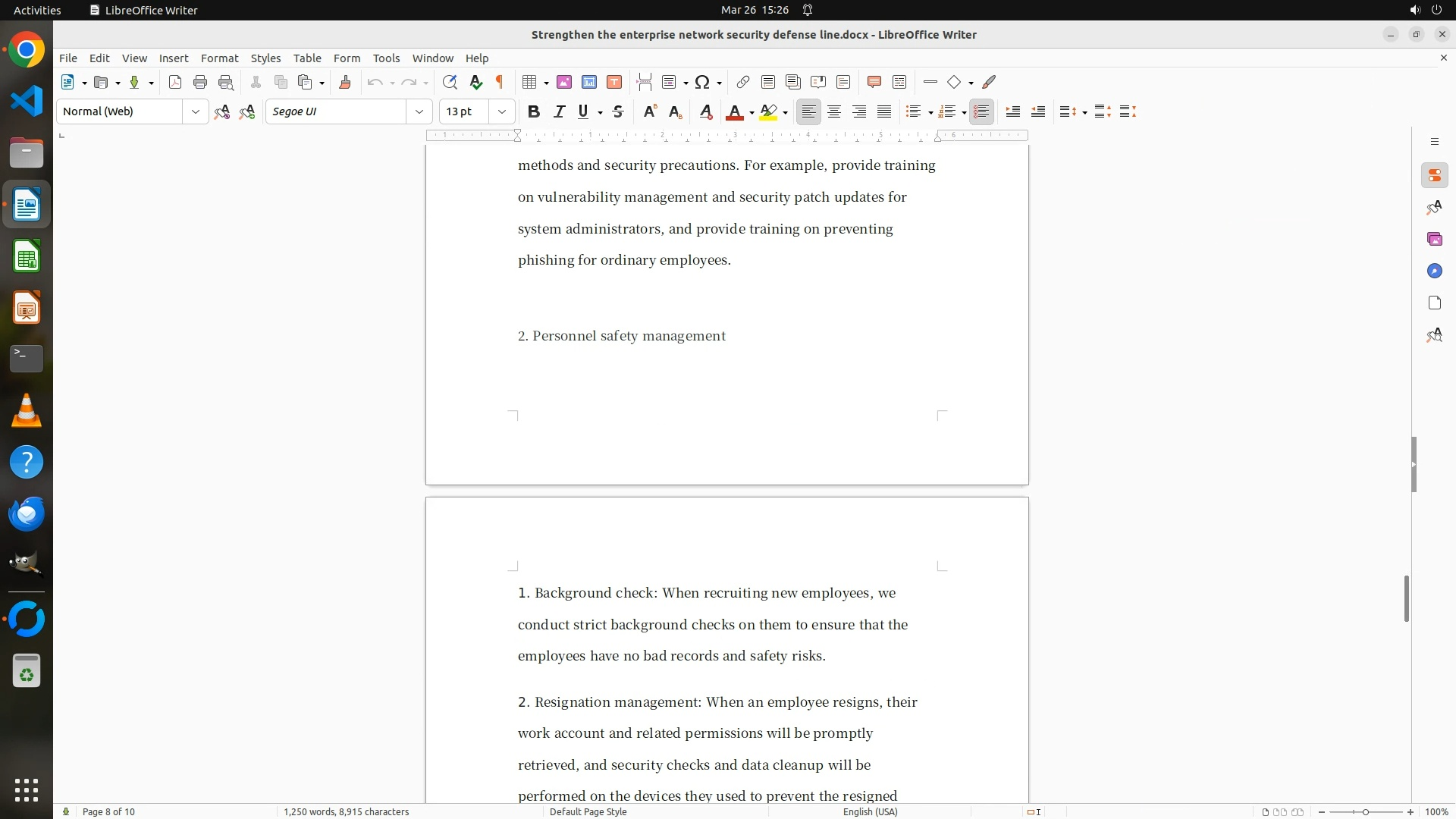Insert a hyperlink with the toolbar icon
Image resolution: width=1456 pixels, height=819 pixels.
[x=743, y=83]
